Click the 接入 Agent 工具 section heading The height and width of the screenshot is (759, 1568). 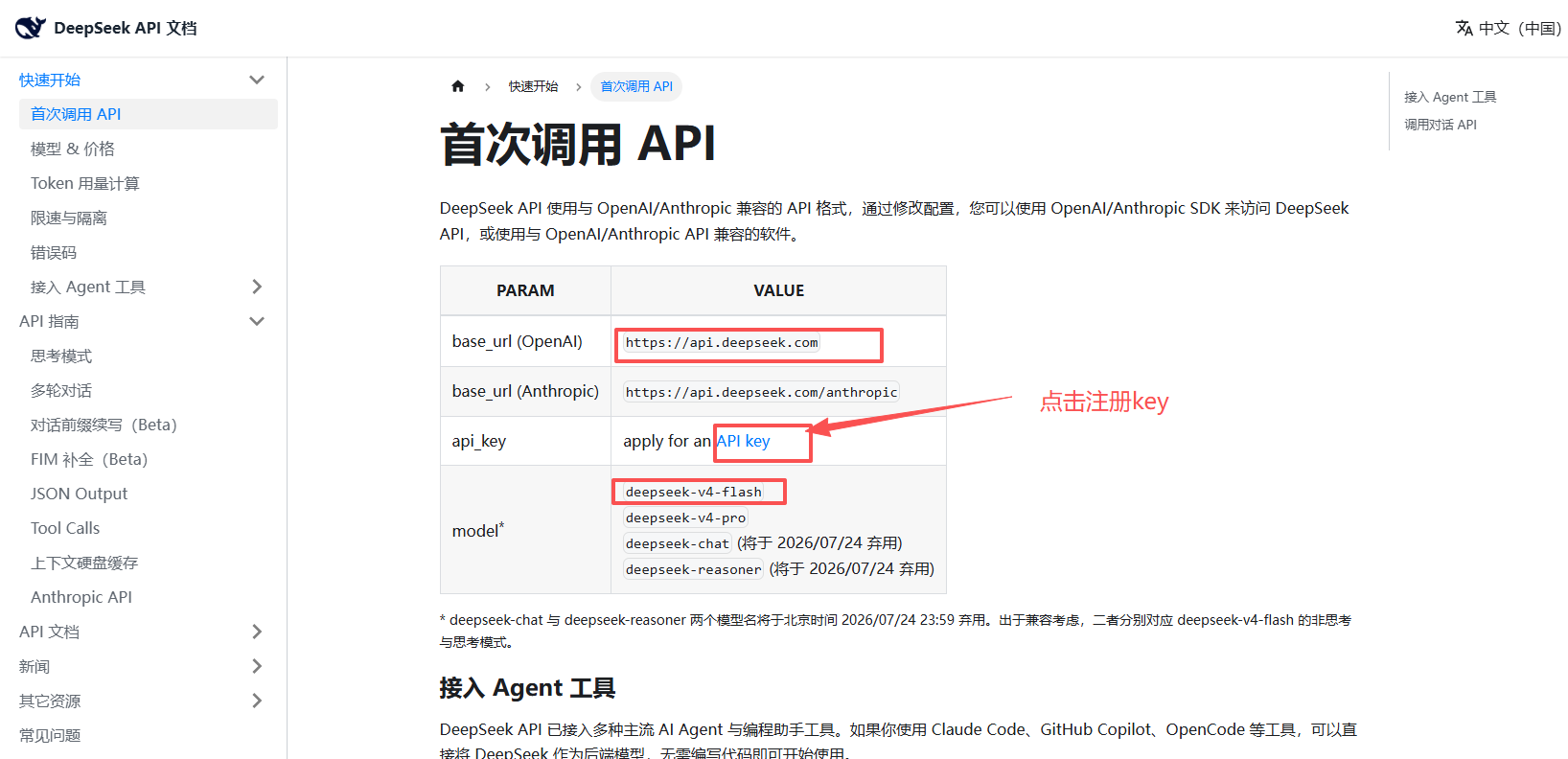tap(527, 688)
